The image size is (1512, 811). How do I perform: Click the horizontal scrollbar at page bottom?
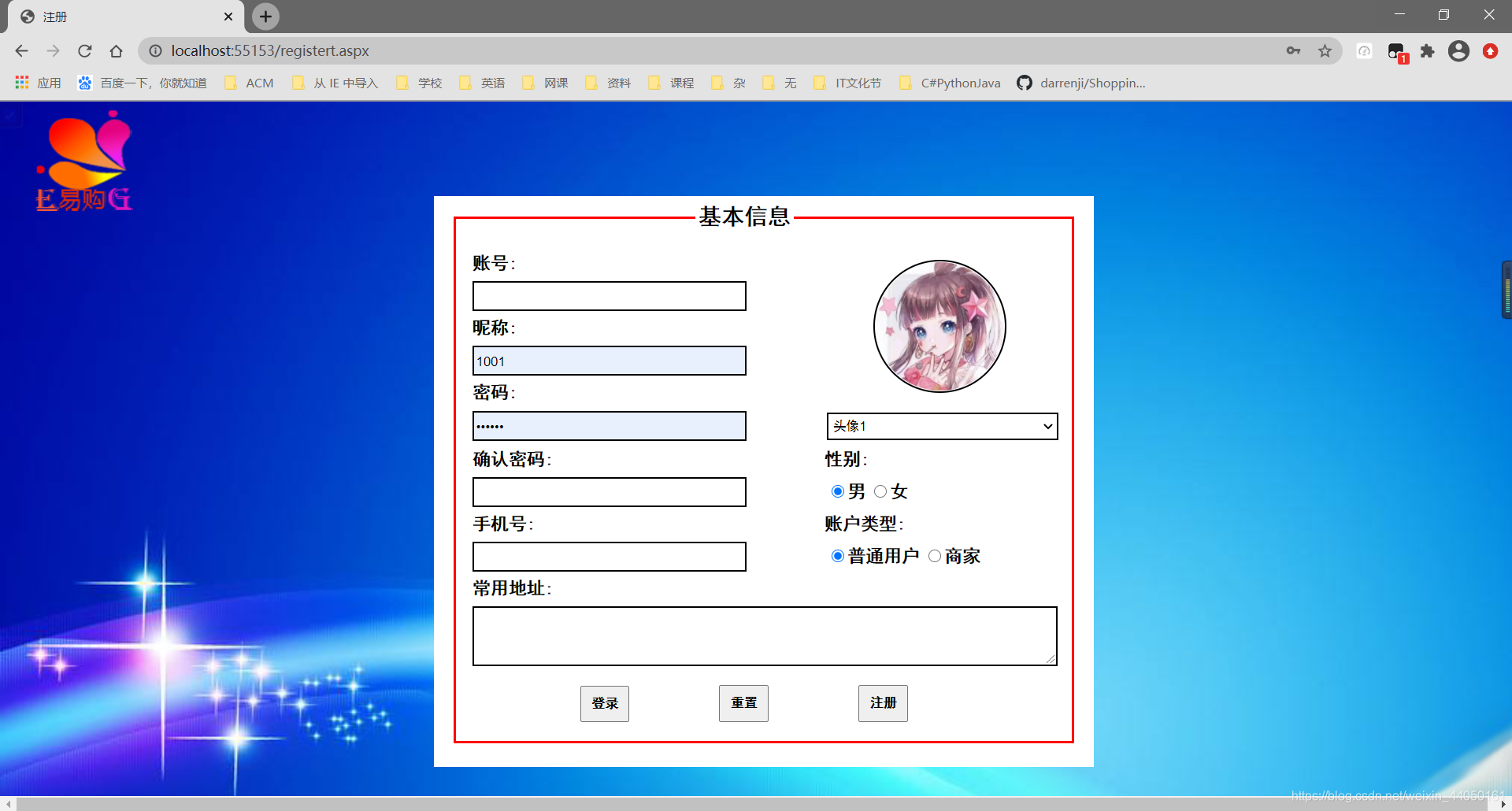pyautogui.click(x=752, y=804)
